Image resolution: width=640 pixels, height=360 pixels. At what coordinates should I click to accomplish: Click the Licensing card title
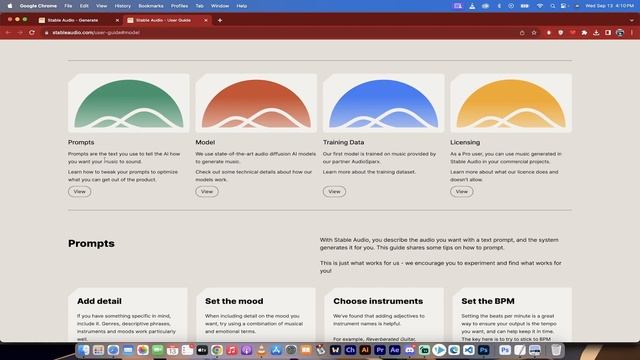pos(465,142)
